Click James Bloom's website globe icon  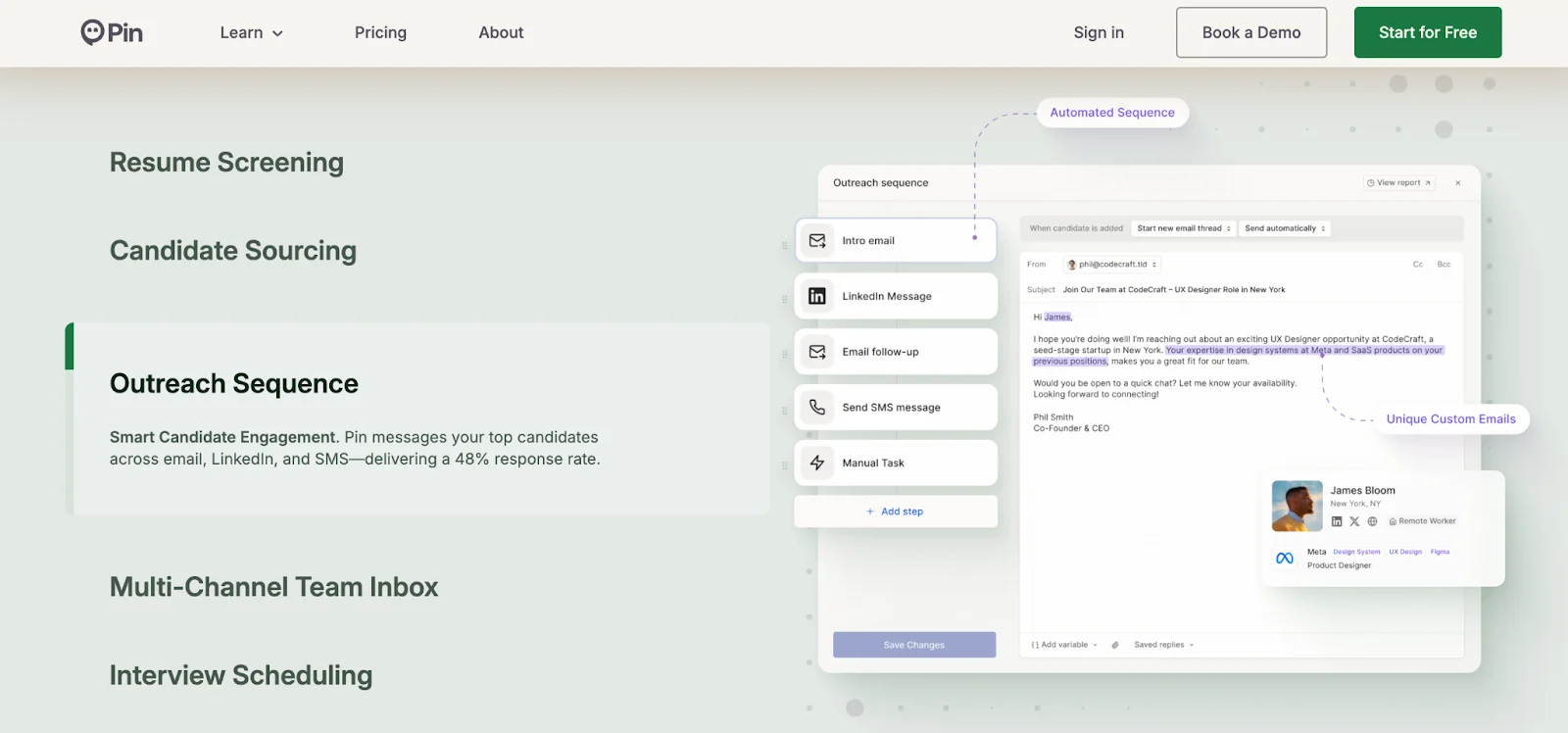point(1372,521)
